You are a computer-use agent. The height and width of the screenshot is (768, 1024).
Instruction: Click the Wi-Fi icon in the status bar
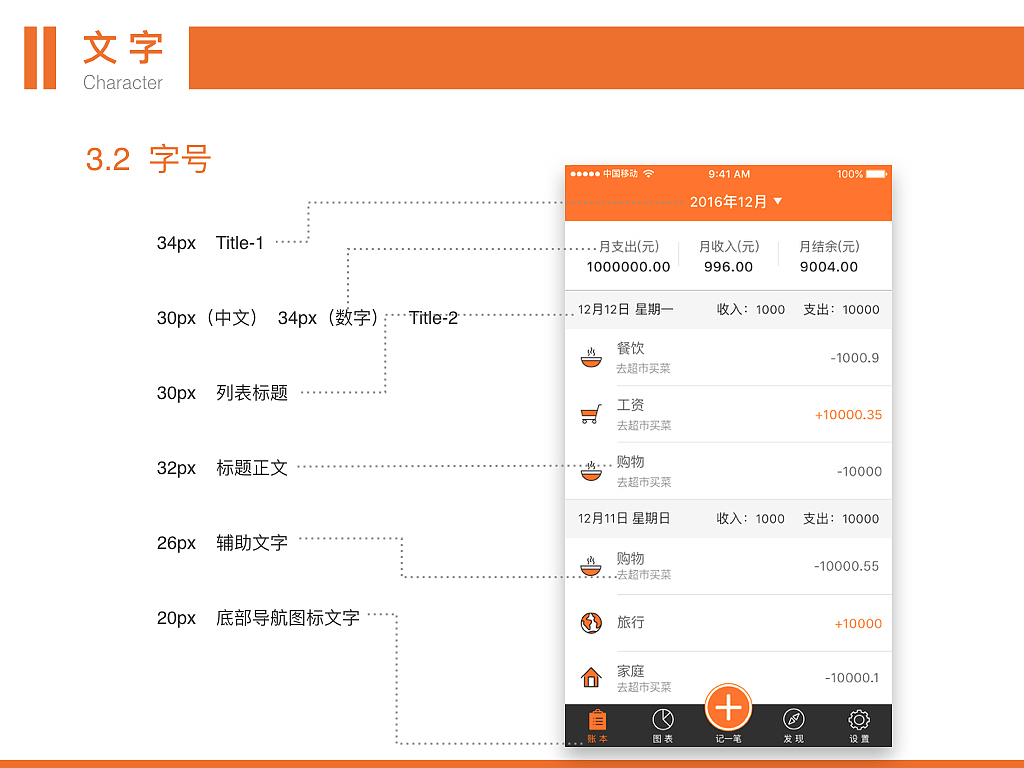click(647, 174)
